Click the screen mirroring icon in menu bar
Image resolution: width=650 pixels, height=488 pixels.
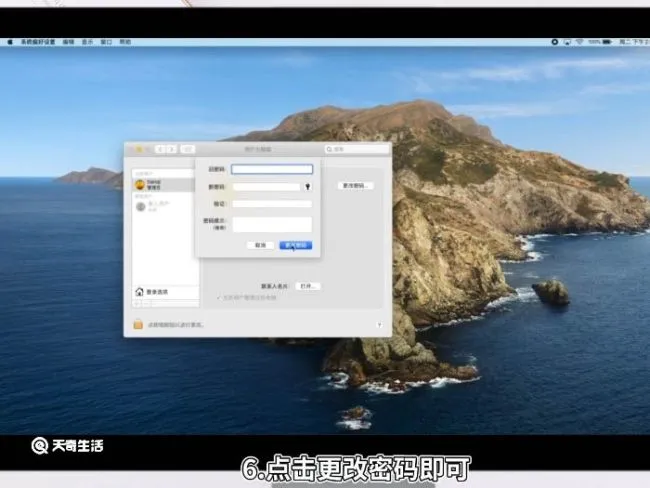click(567, 42)
